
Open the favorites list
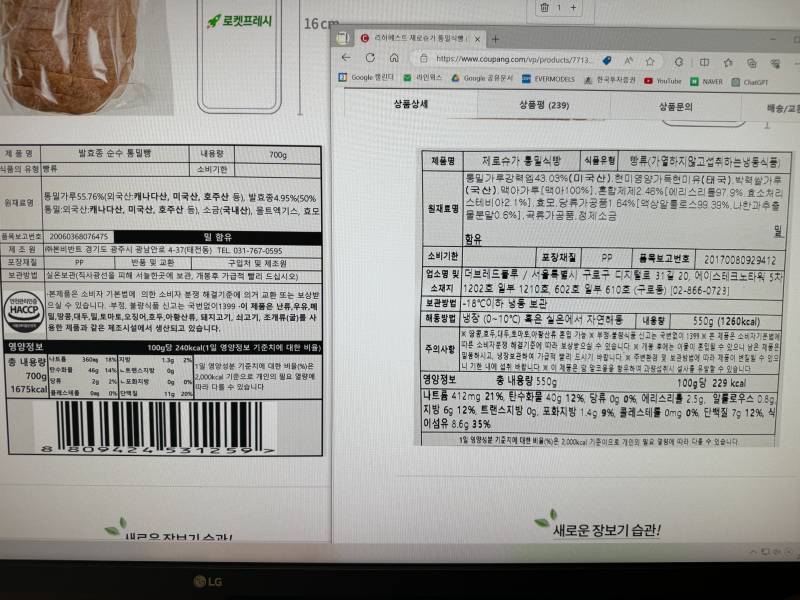[728, 63]
